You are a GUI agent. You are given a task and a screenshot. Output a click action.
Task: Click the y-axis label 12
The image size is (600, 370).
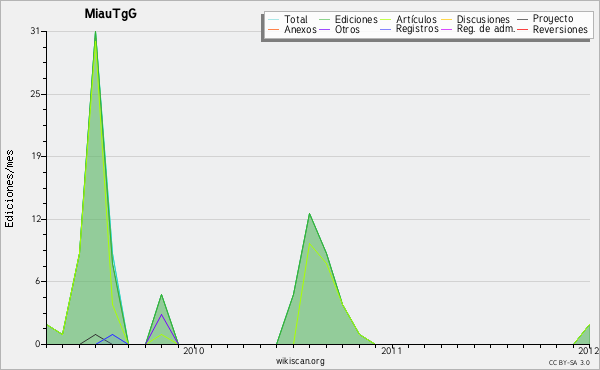coord(36,219)
